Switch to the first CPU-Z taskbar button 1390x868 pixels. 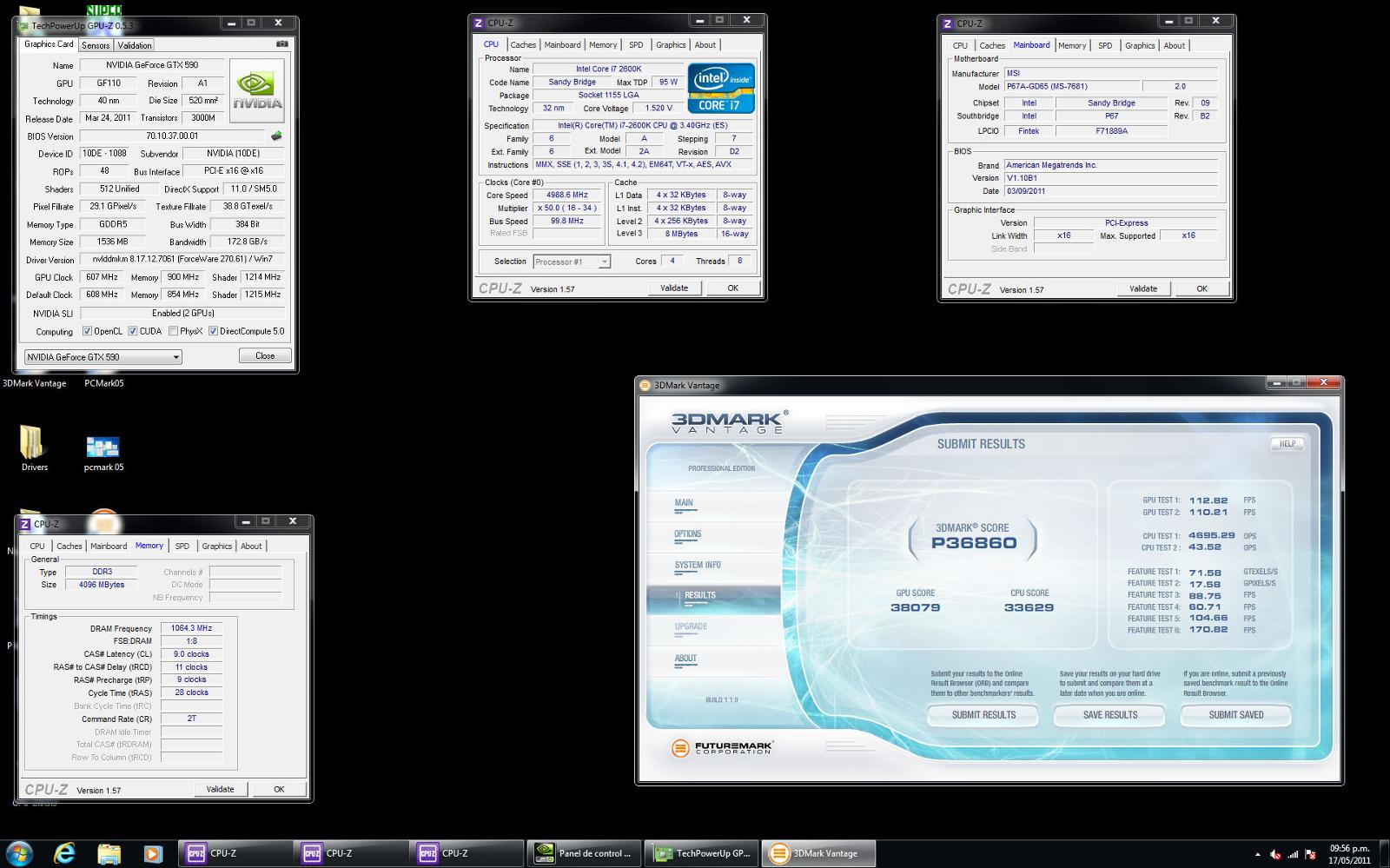pyautogui.click(x=235, y=853)
